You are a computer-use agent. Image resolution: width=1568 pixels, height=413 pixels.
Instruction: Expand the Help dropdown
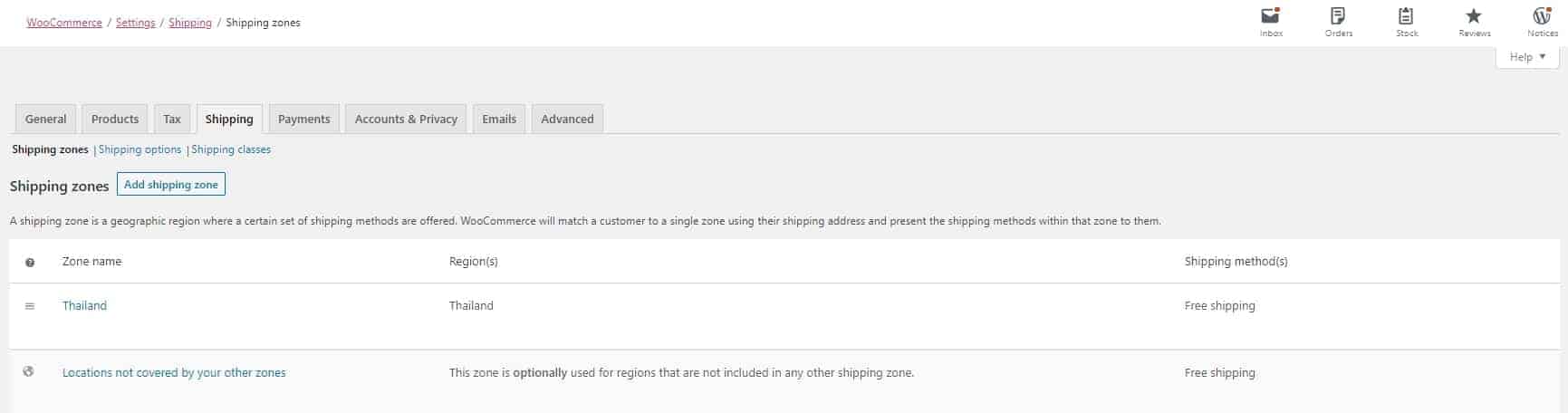(1527, 57)
